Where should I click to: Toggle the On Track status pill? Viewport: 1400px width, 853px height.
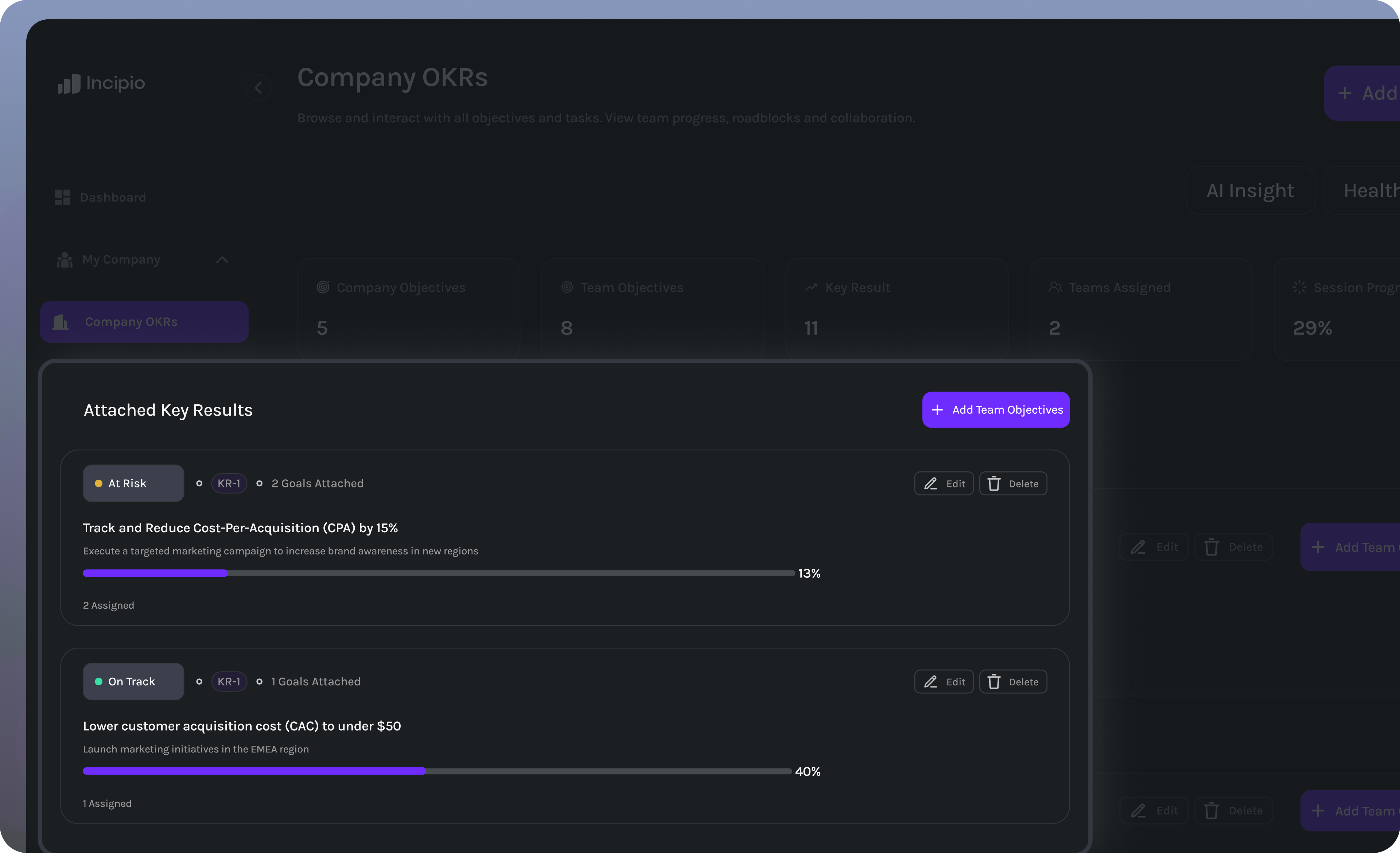coord(132,682)
